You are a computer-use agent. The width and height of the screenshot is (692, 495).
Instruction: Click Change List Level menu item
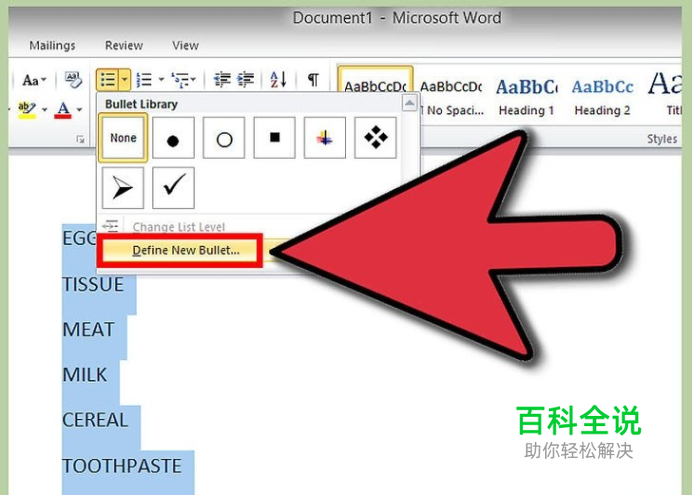pyautogui.click(x=179, y=227)
